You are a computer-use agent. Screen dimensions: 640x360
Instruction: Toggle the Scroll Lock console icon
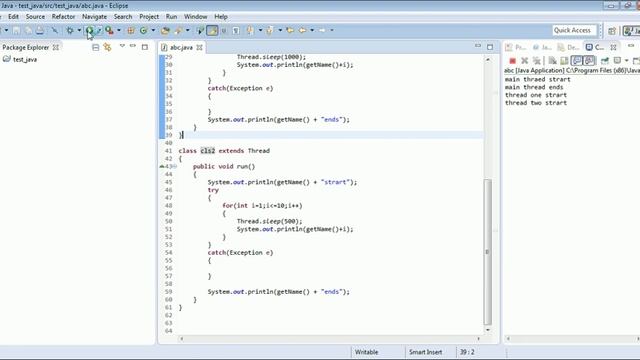[x=564, y=61]
